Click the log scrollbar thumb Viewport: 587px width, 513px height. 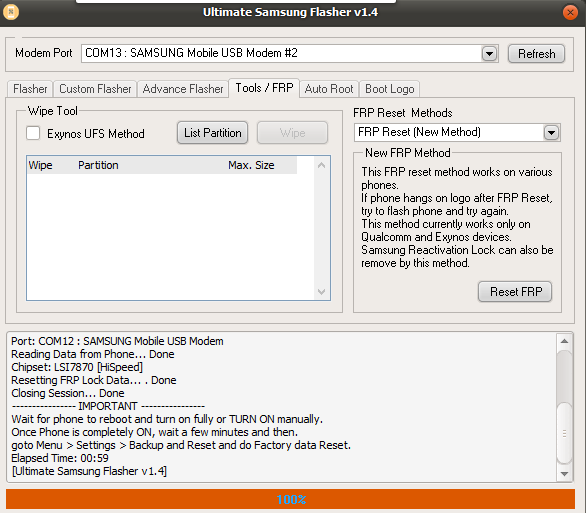565,433
